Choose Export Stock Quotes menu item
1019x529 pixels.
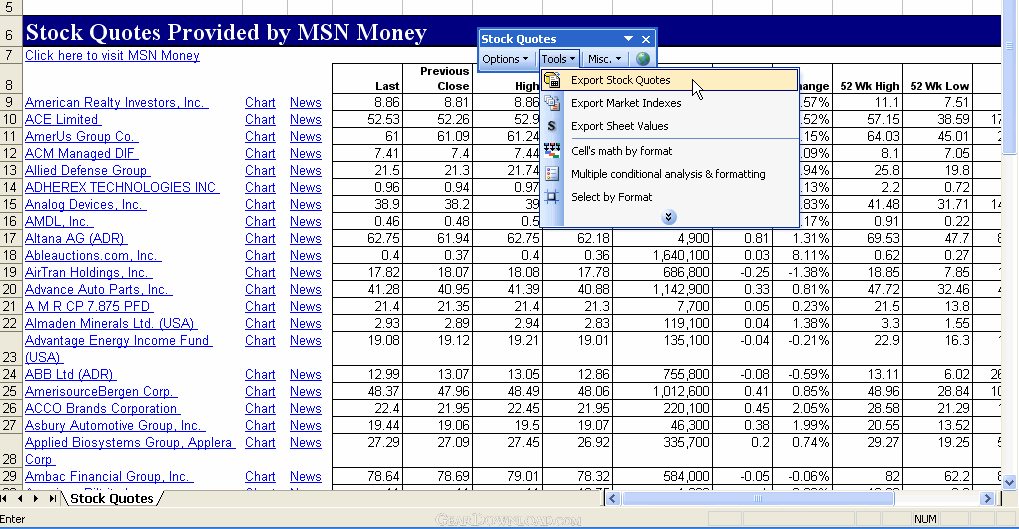pyautogui.click(x=669, y=80)
